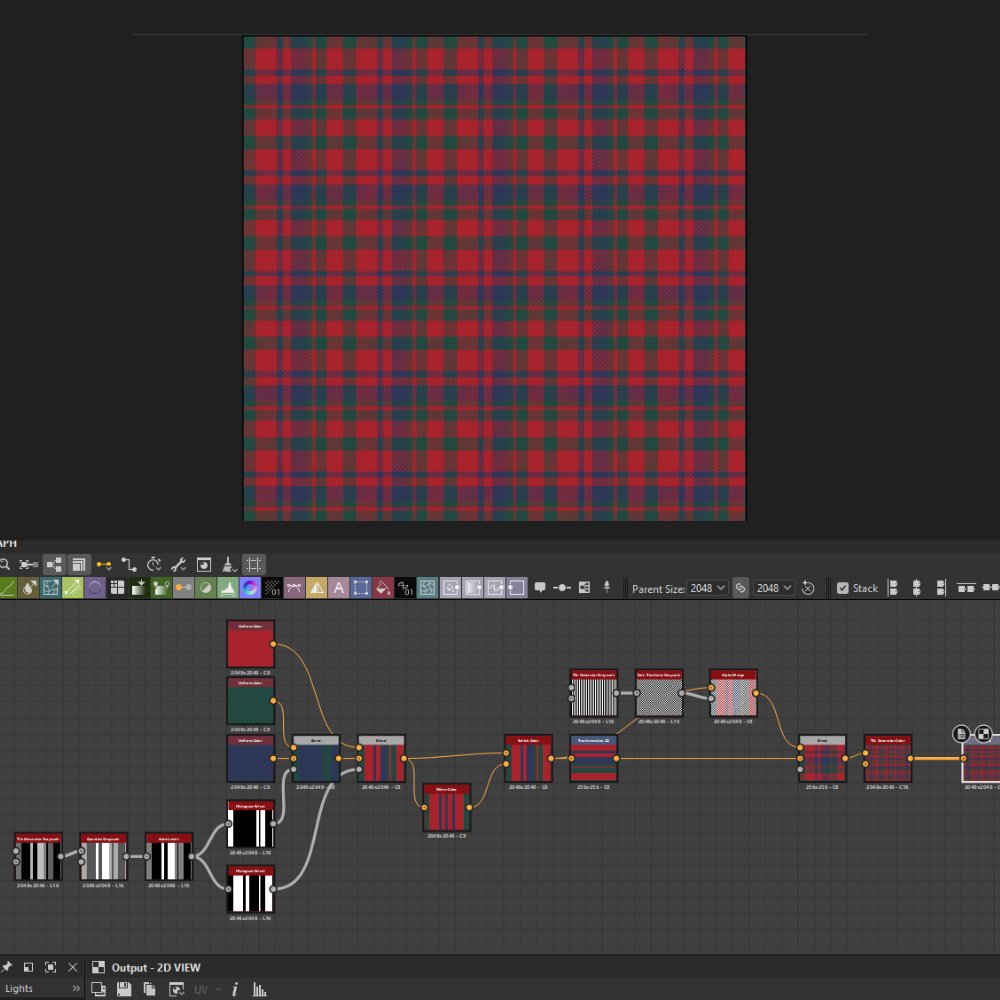The height and width of the screenshot is (1000, 1000).
Task: Expand the Lights selector at bottom left
Action: tap(78, 988)
